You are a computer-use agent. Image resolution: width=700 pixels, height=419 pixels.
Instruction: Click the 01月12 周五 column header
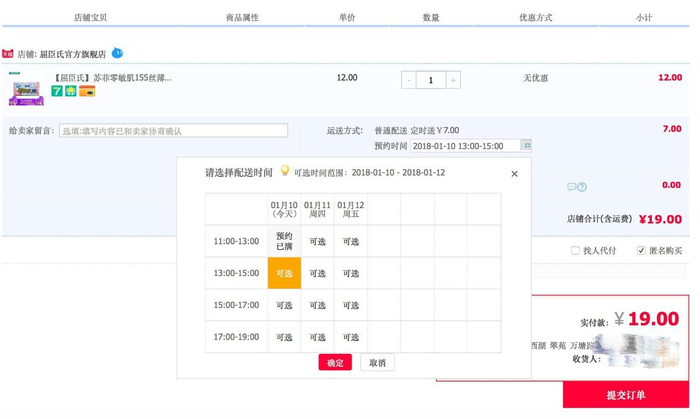[351, 209]
